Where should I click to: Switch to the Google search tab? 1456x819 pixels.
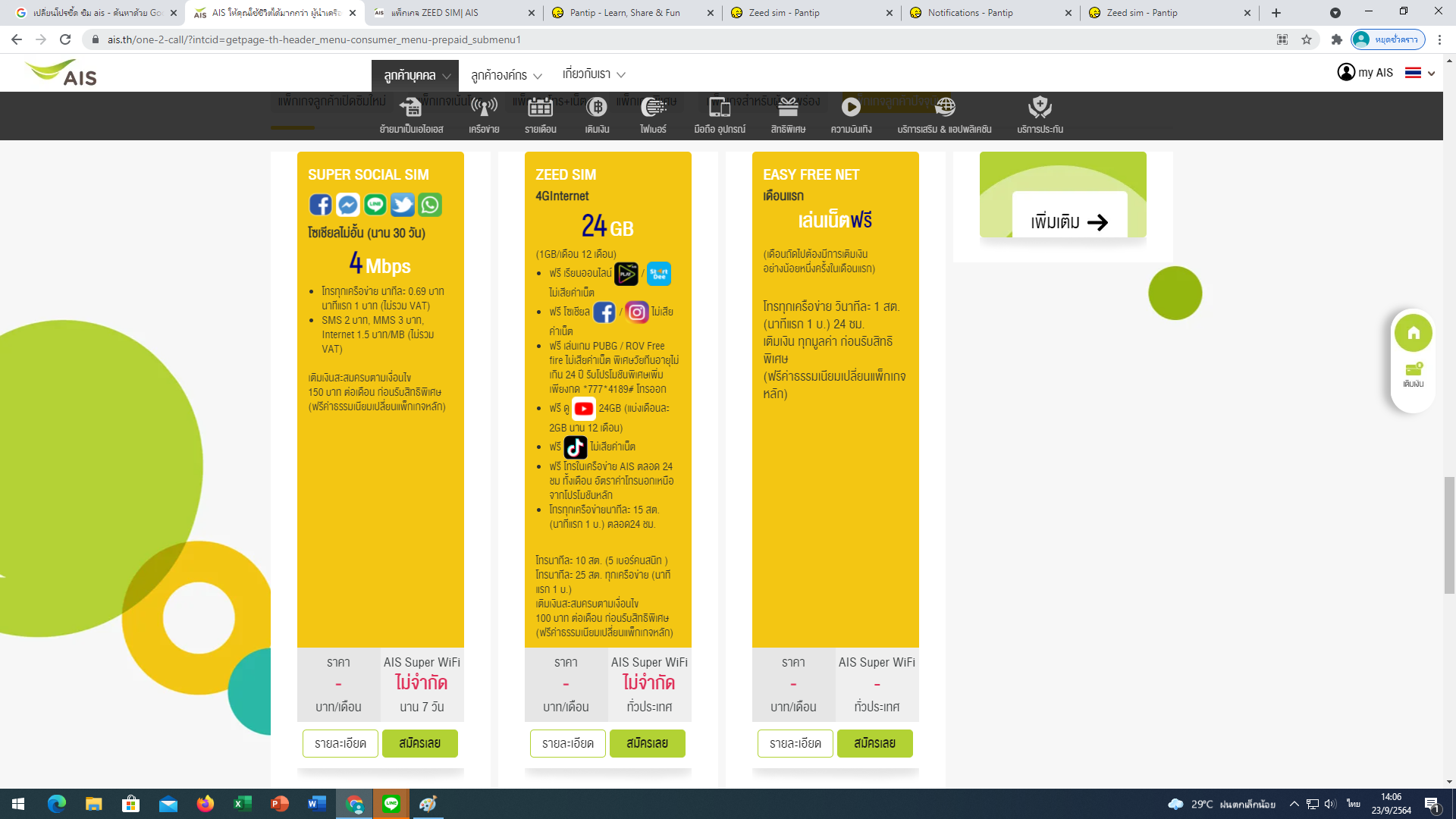96,13
